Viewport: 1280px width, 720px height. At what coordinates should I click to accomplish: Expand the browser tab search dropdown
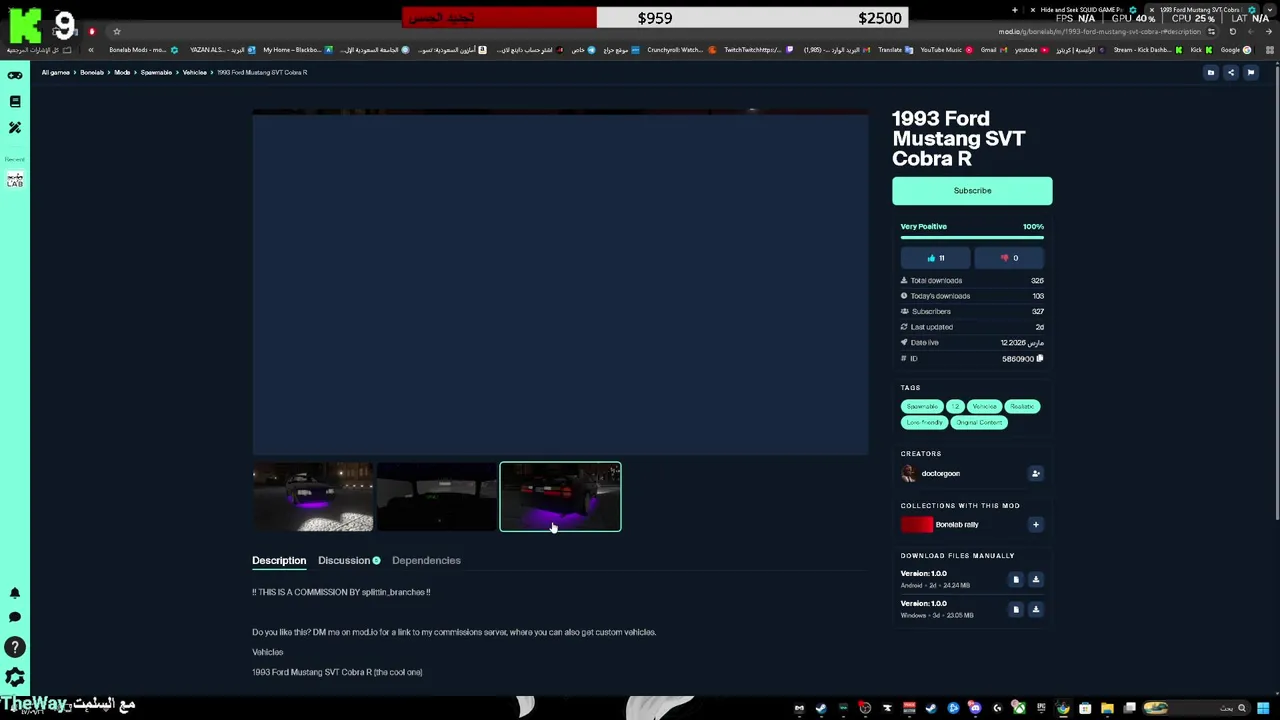click(1271, 10)
